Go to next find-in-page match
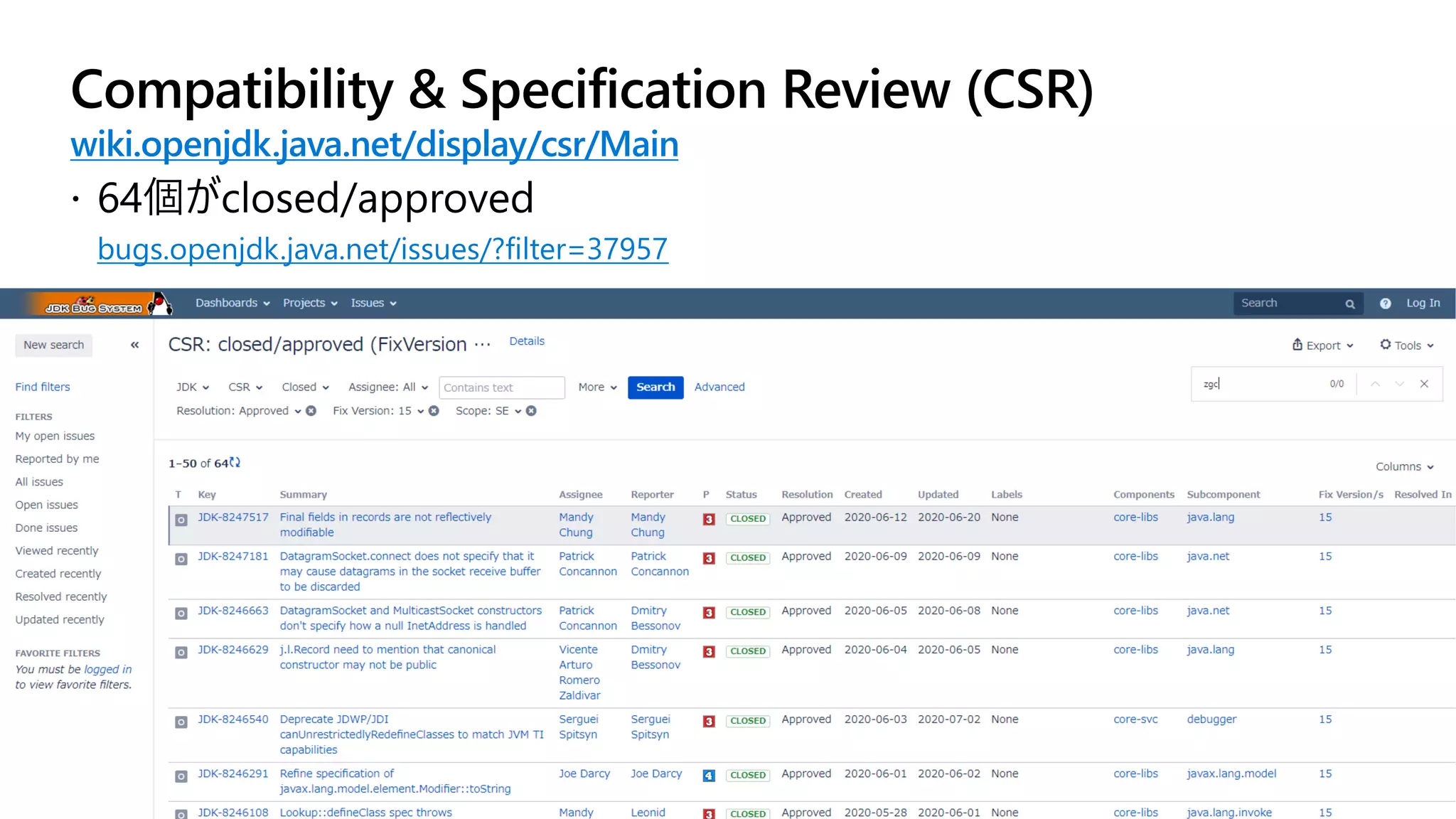 (1399, 384)
